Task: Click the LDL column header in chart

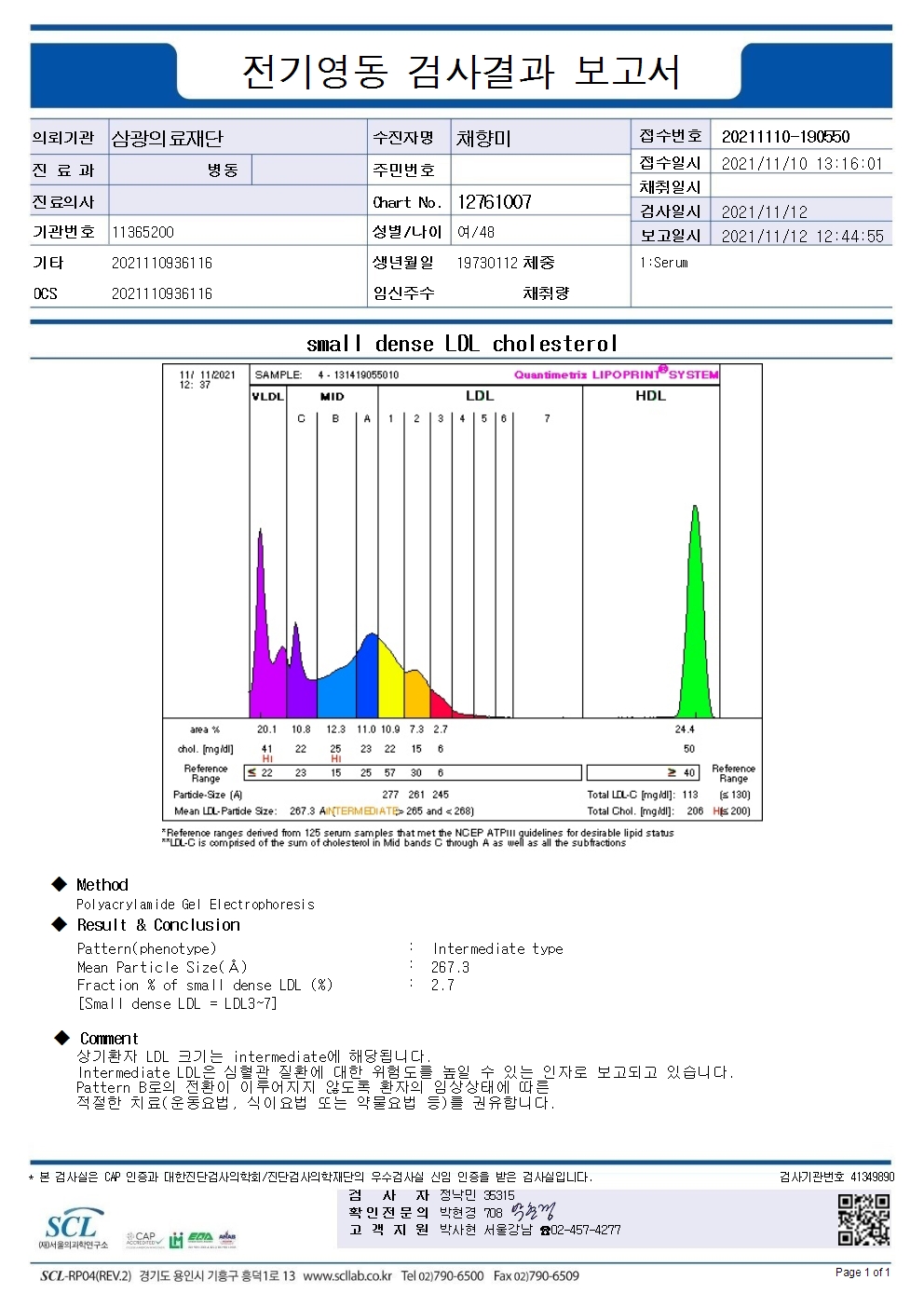Action: pos(480,396)
